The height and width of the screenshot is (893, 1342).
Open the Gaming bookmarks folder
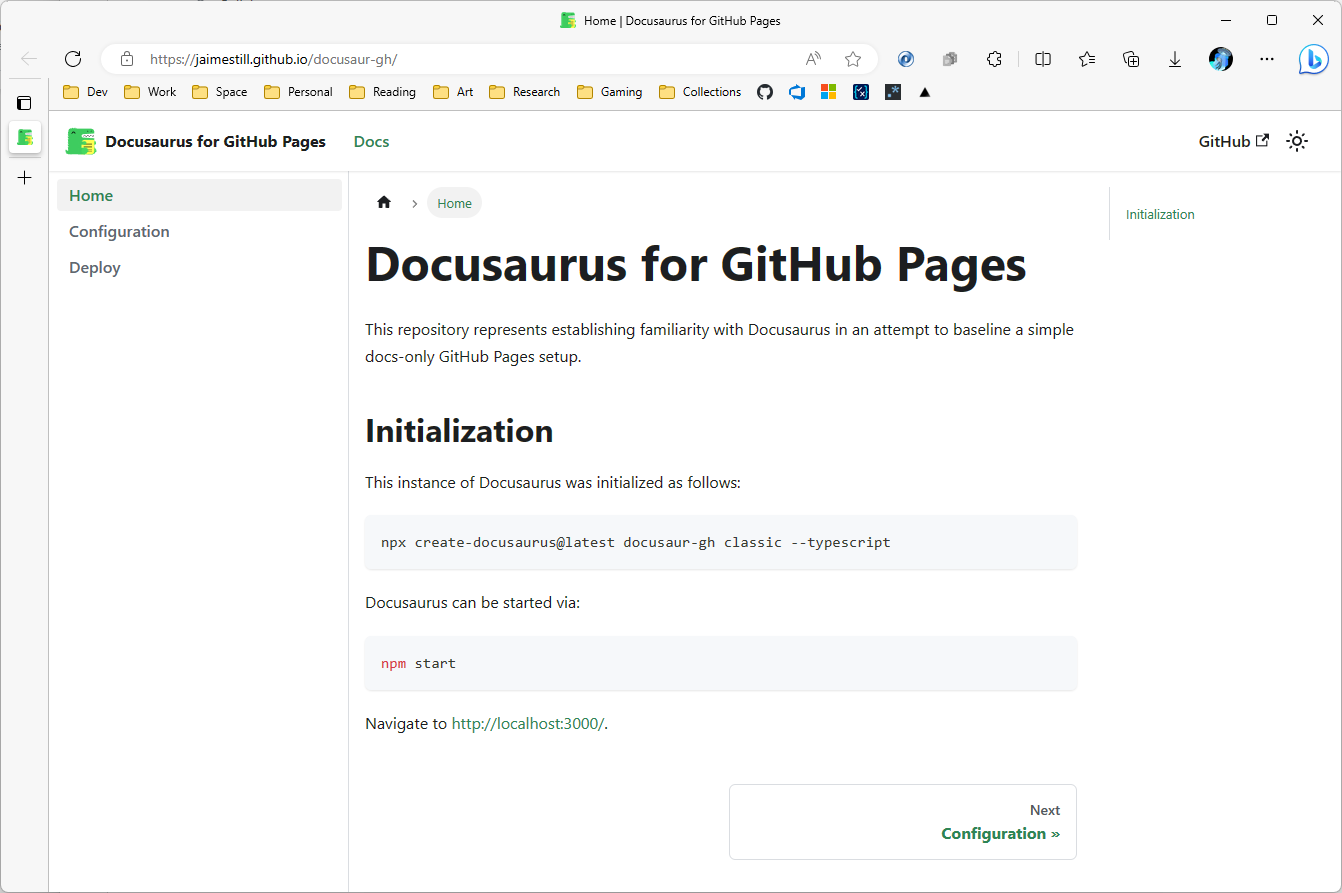tap(609, 92)
